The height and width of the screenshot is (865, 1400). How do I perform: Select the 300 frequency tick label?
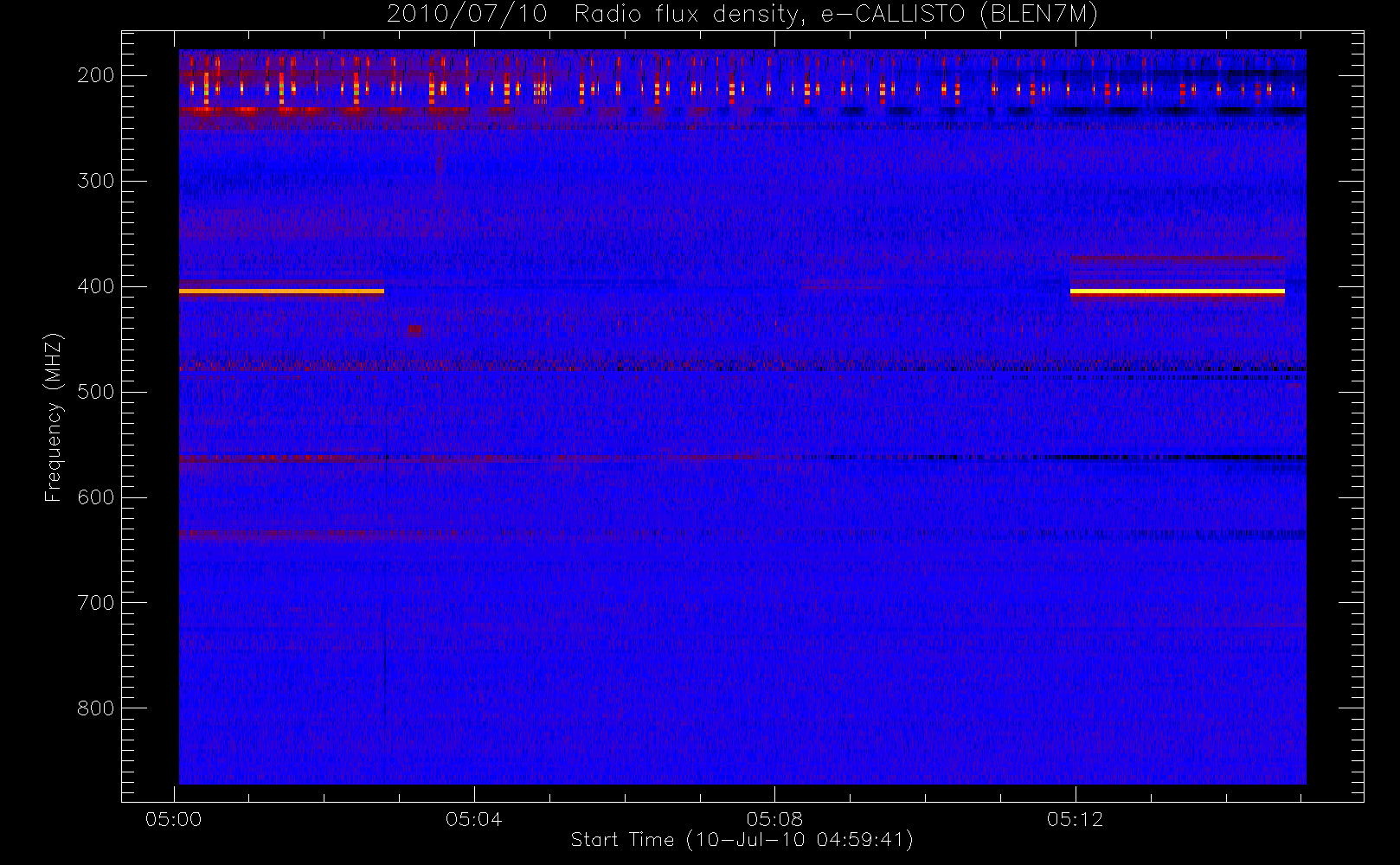[x=95, y=181]
